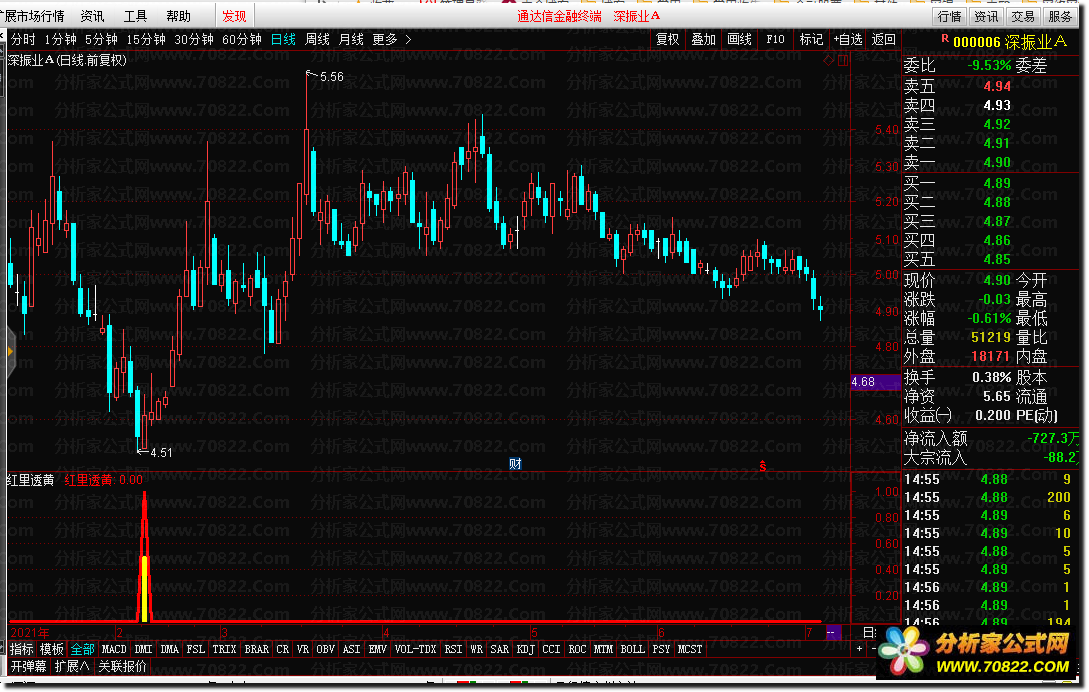Switch indicator to VOL-TDX
The image size is (1089, 692).
tap(415, 649)
